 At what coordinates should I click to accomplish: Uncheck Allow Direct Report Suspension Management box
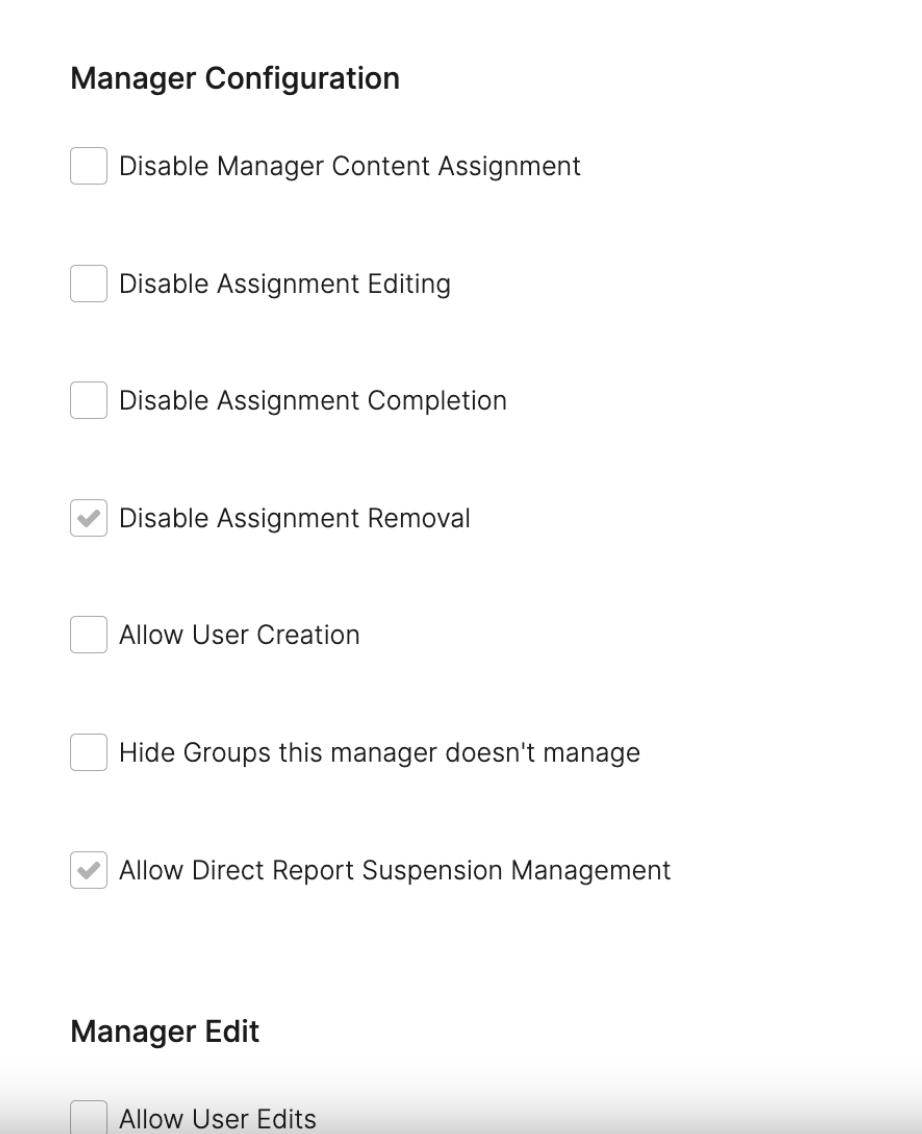coord(88,869)
